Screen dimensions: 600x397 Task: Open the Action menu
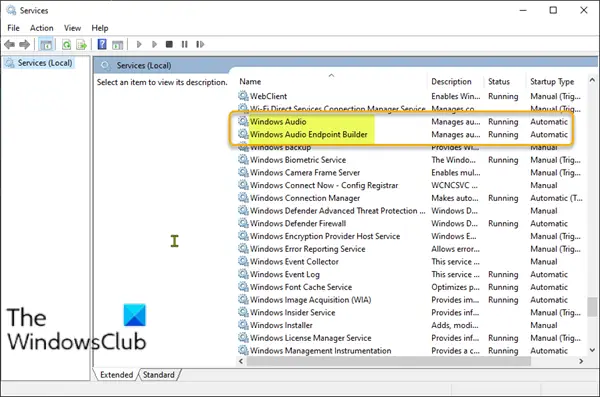42,28
